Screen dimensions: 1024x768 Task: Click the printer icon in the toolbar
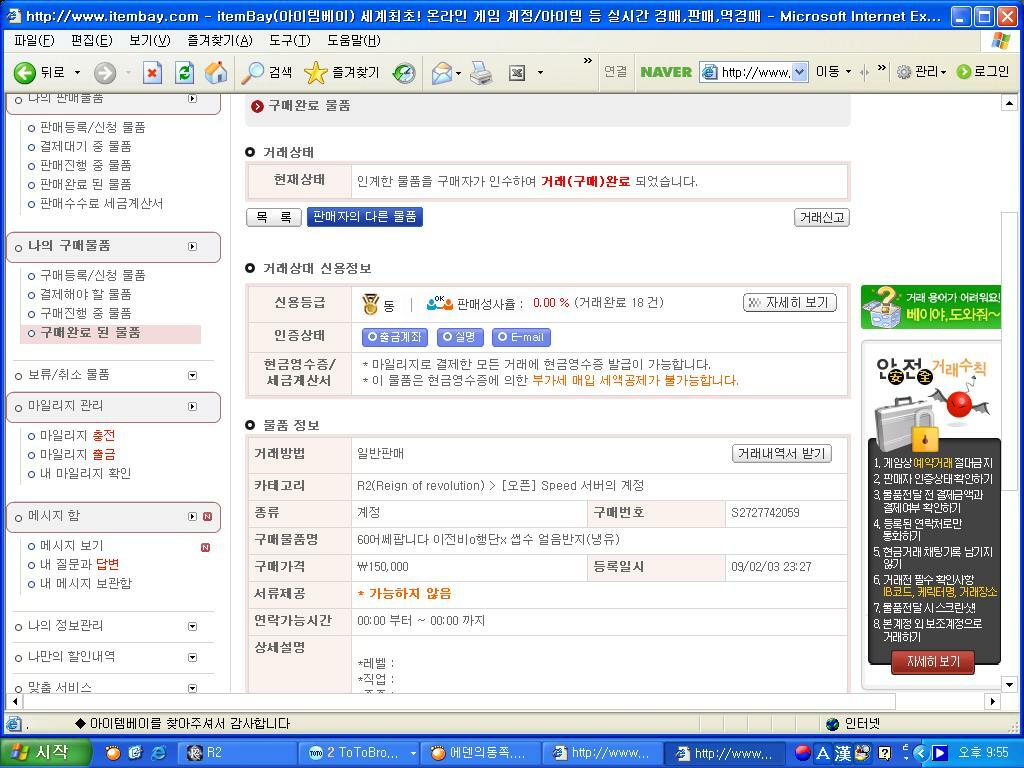480,72
